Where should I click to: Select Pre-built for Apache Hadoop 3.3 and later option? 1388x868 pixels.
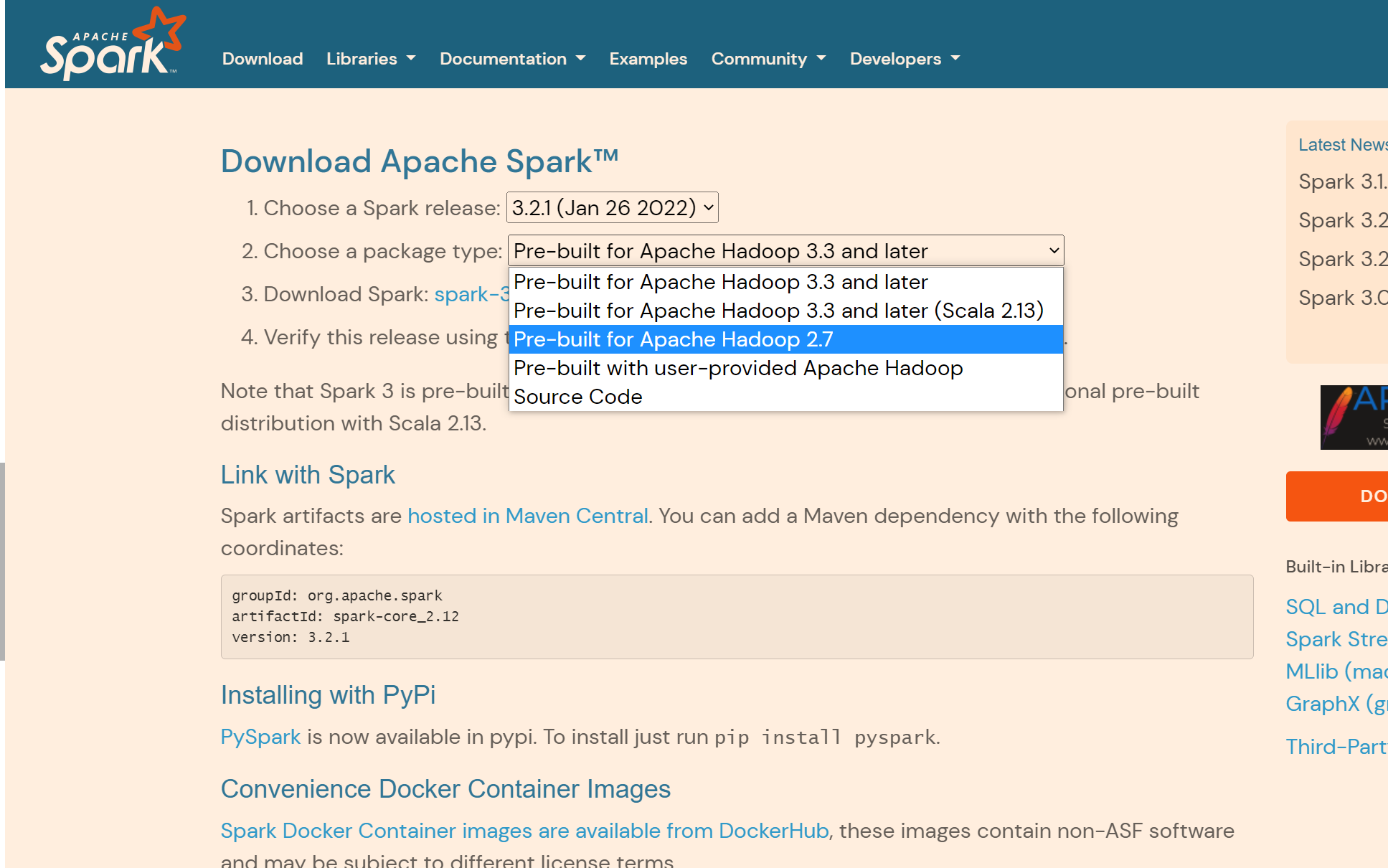click(786, 282)
